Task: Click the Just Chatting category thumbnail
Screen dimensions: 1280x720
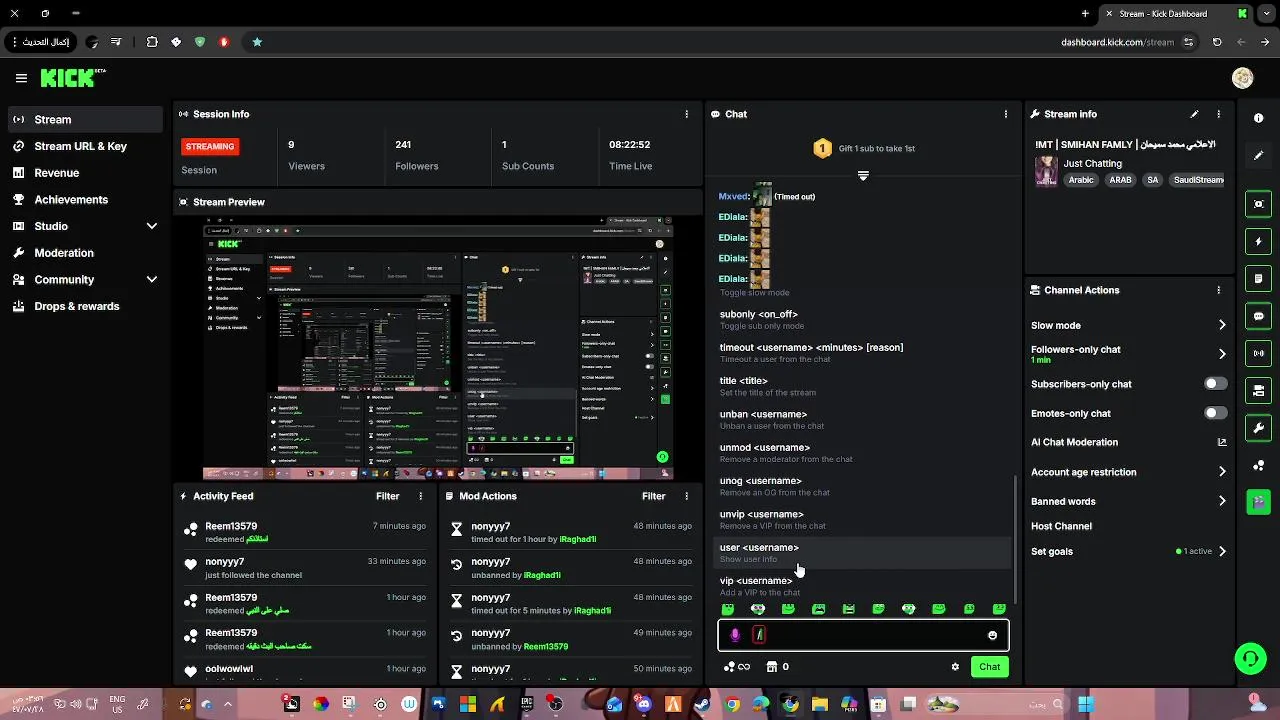Action: [x=1046, y=171]
